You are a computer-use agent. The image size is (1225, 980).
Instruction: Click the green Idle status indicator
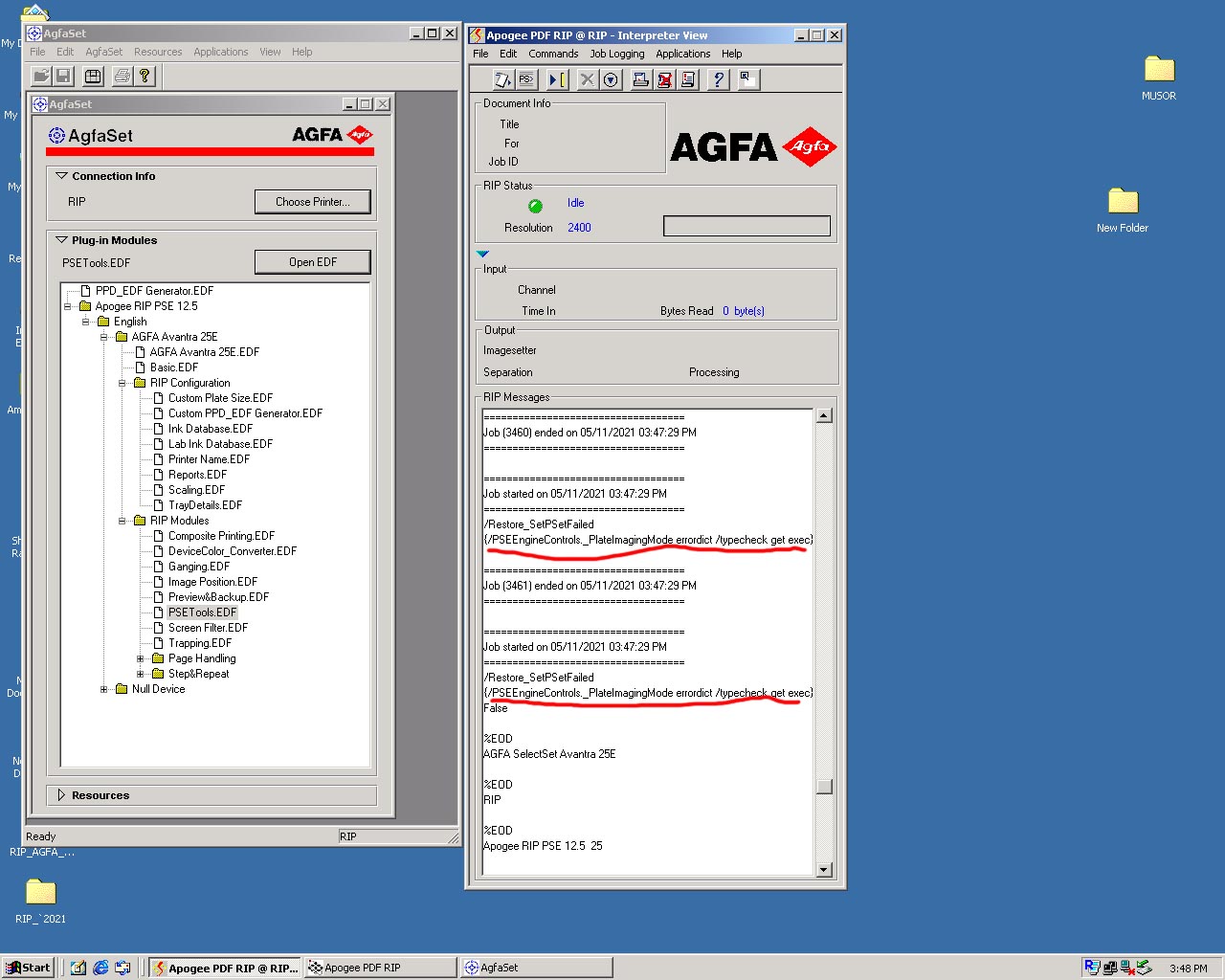(x=536, y=206)
